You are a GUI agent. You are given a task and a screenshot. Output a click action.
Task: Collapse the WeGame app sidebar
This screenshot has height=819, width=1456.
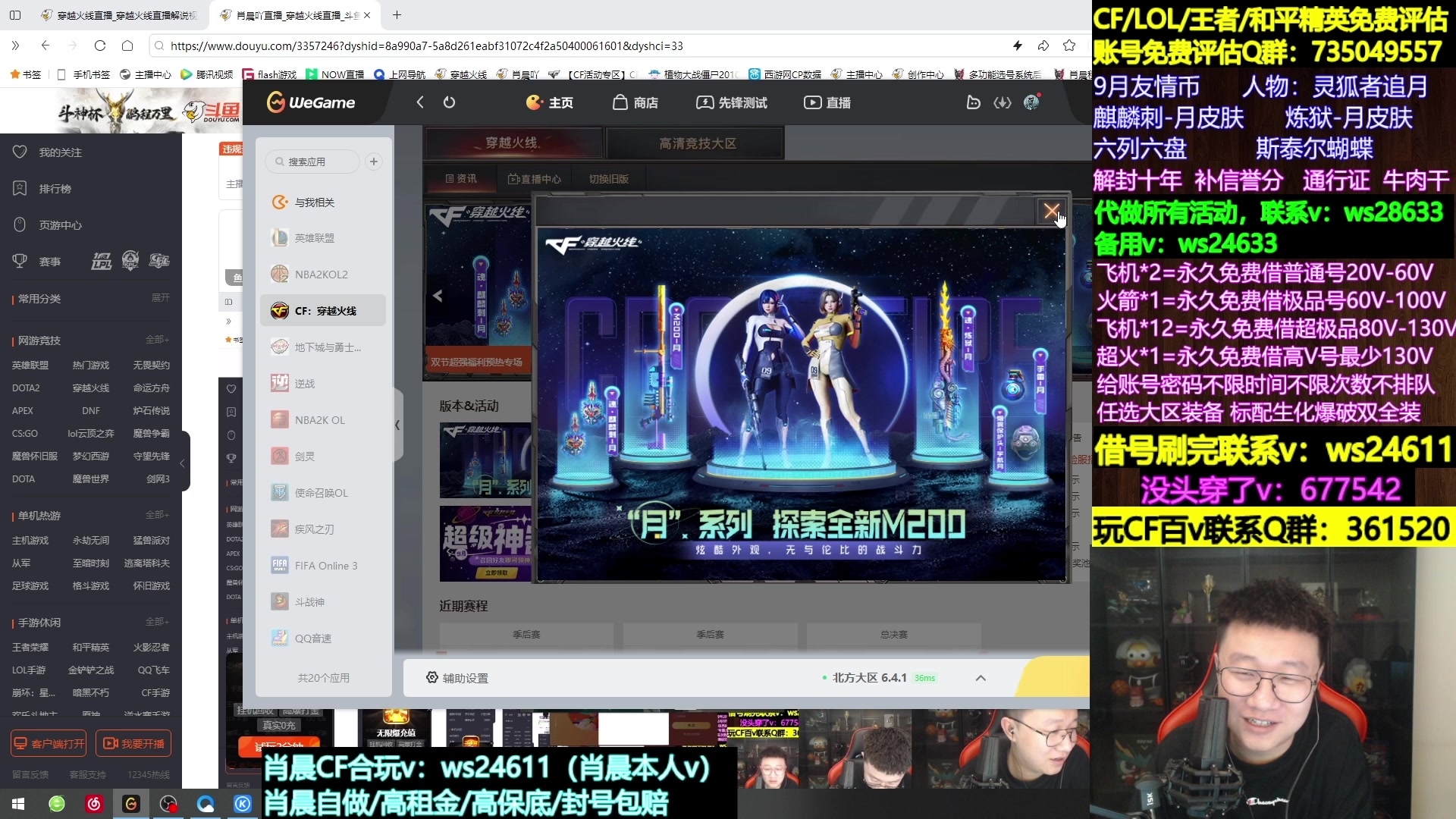point(397,425)
